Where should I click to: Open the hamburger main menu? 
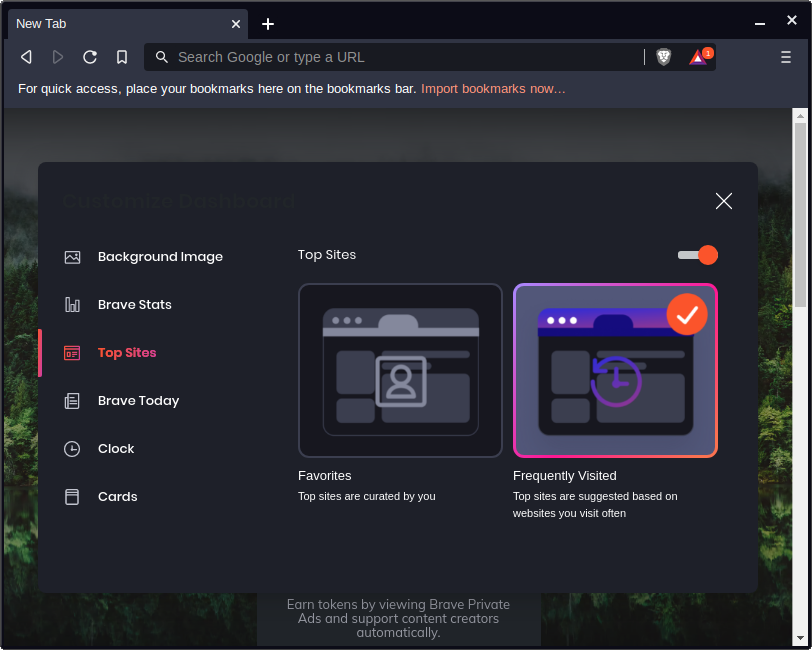click(786, 57)
